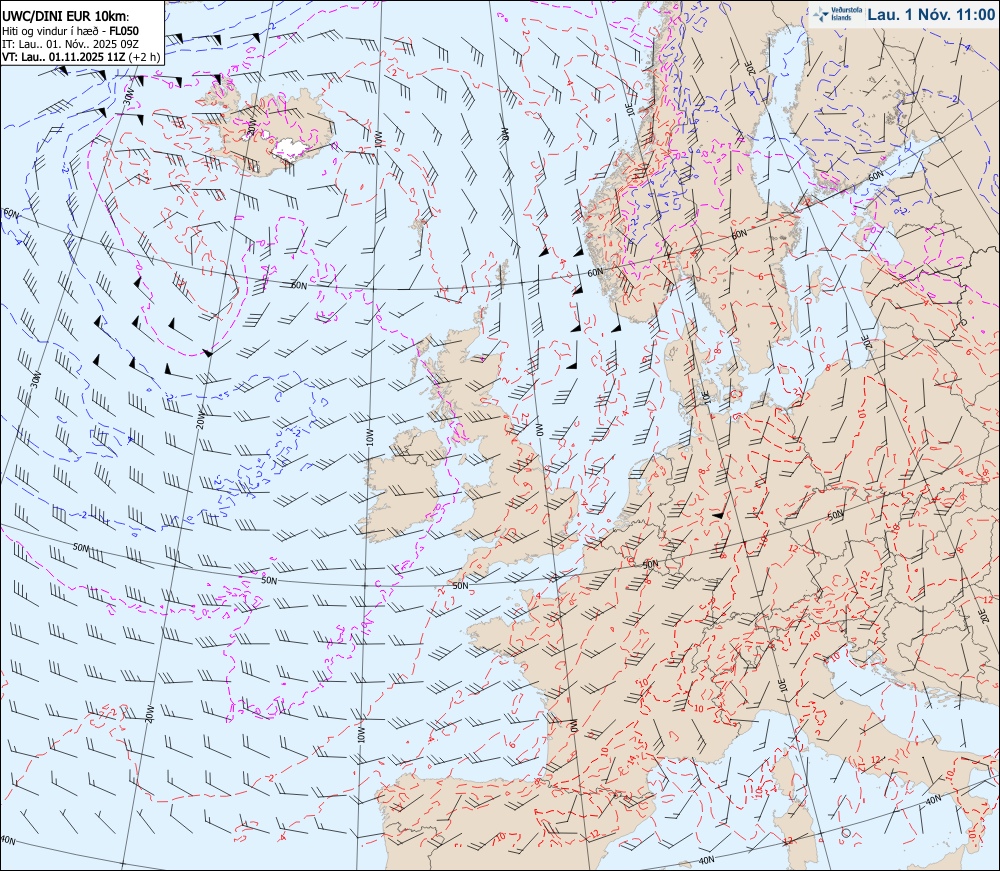The height and width of the screenshot is (871, 1000).
Task: Click the Veðurstofa Íslands logo
Action: pos(837,14)
